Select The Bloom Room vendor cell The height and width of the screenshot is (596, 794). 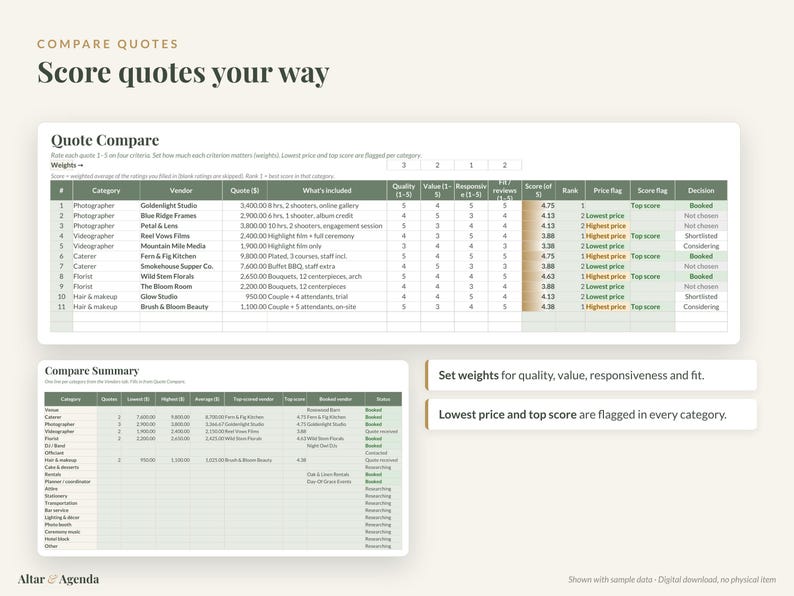coord(181,287)
